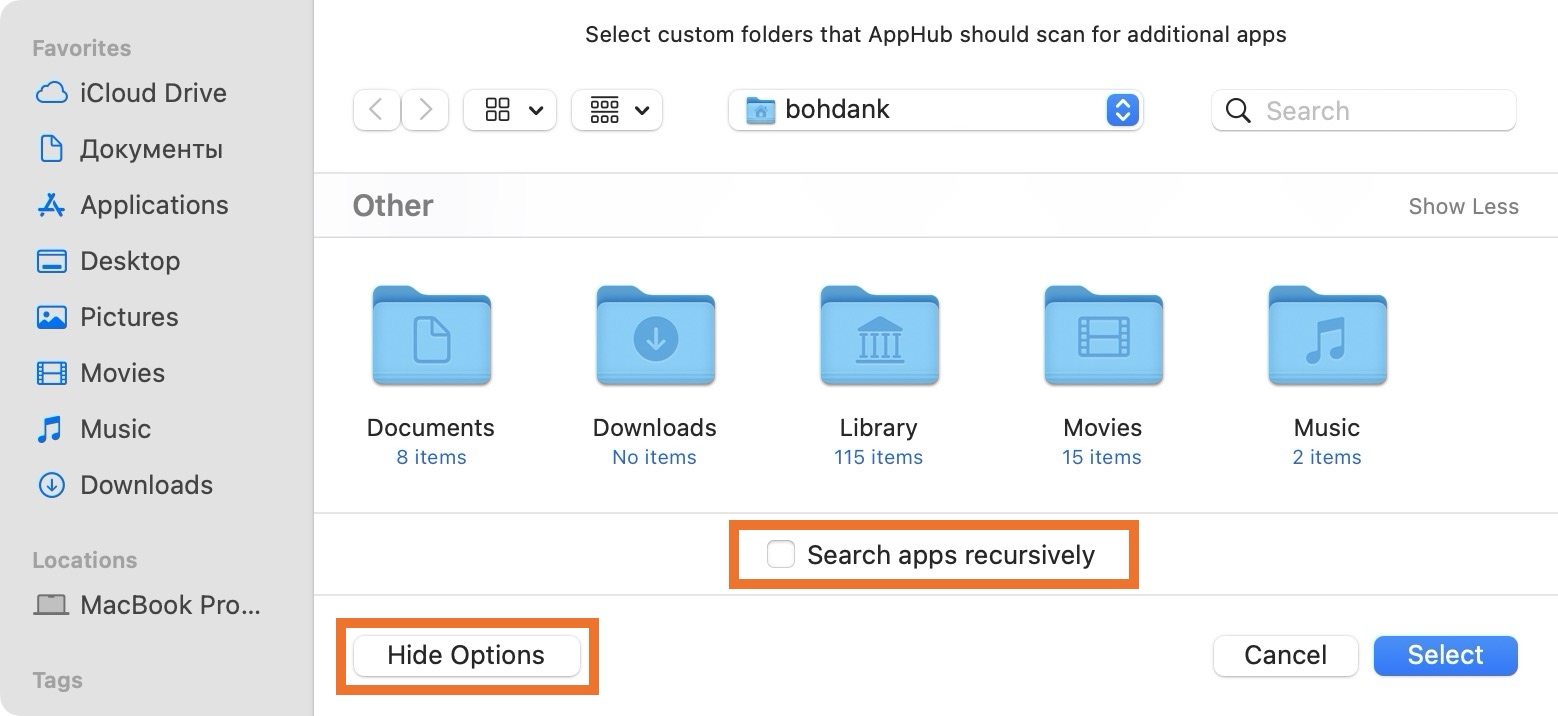Focus the Search text field
This screenshot has height=716, width=1558.
1385,111
